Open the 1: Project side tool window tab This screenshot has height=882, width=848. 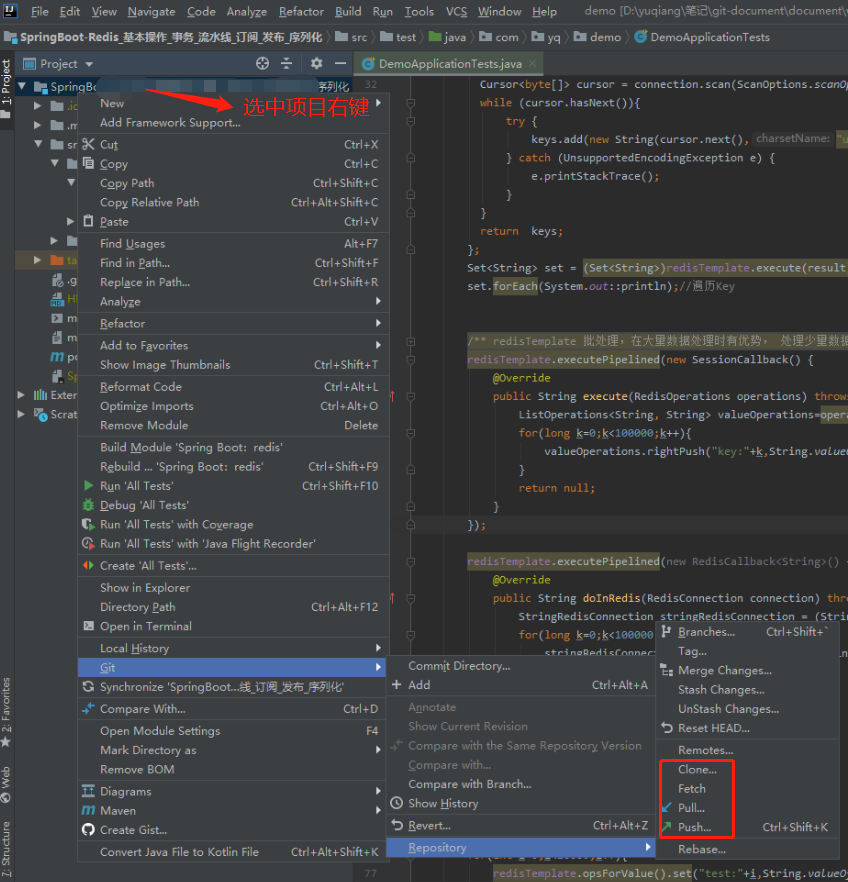(6, 89)
